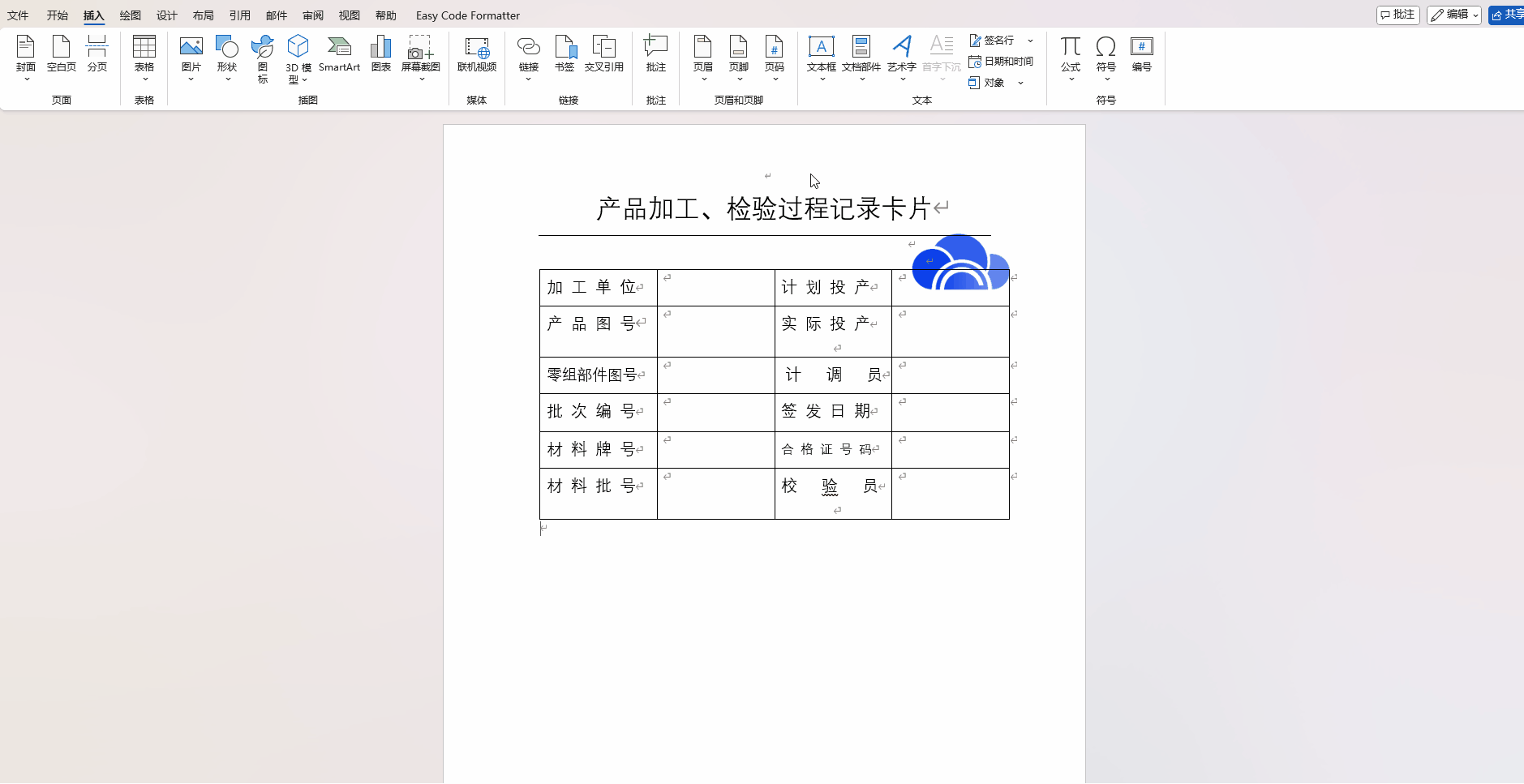Insert a text box (文本框)
Viewport: 1524px width, 784px height.
821,54
